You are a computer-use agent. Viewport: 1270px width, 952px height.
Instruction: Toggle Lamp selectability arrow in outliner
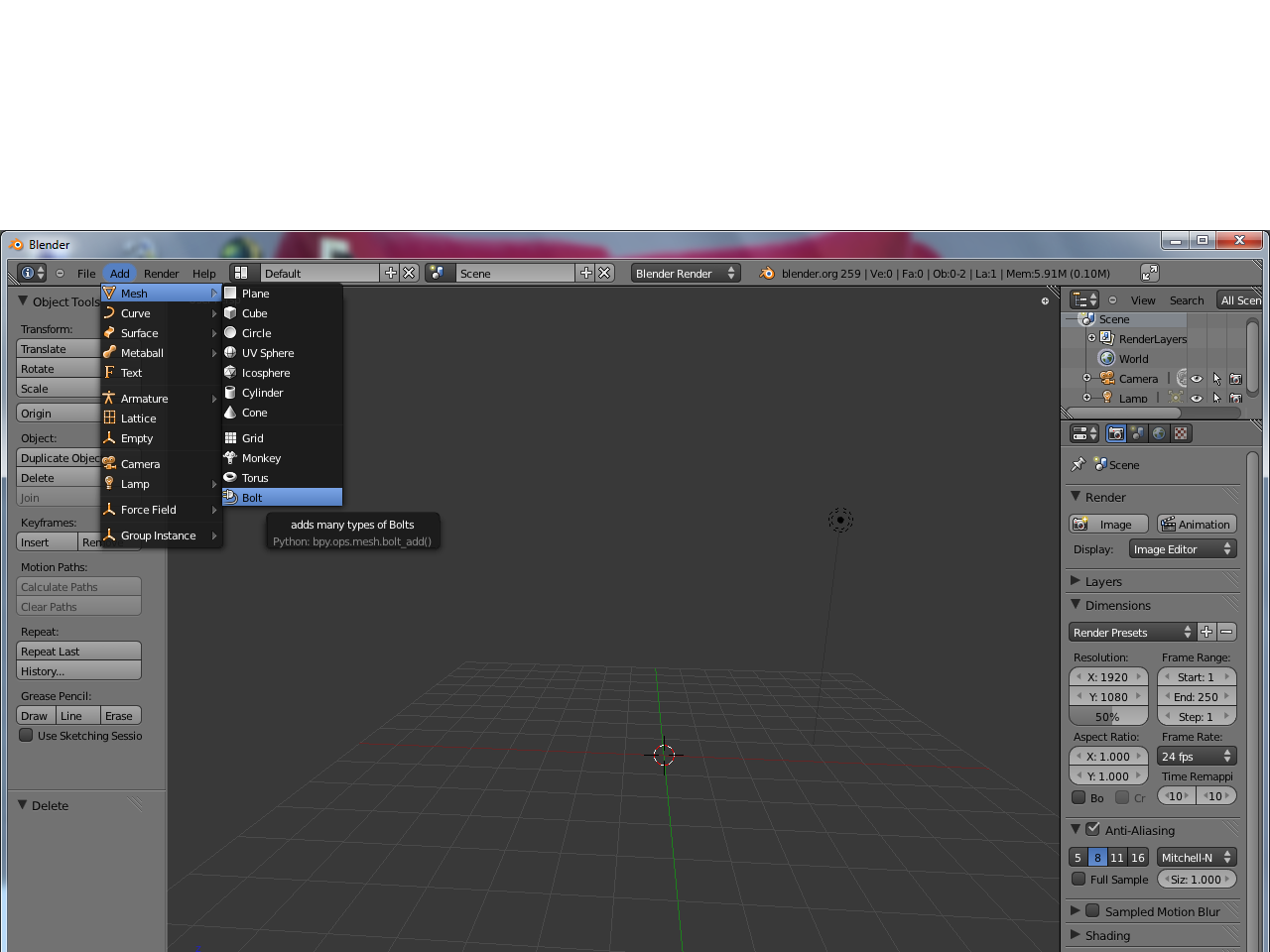1216,399
